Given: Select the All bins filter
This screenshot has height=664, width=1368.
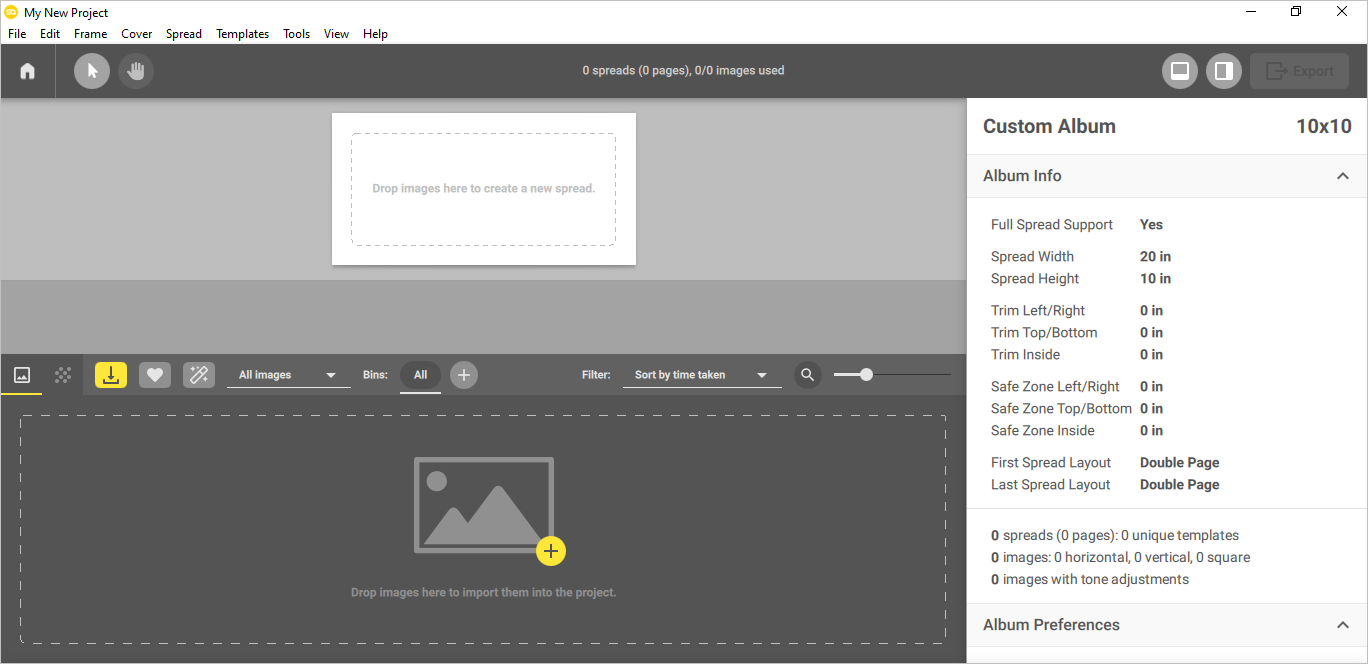Looking at the screenshot, I should pos(420,374).
